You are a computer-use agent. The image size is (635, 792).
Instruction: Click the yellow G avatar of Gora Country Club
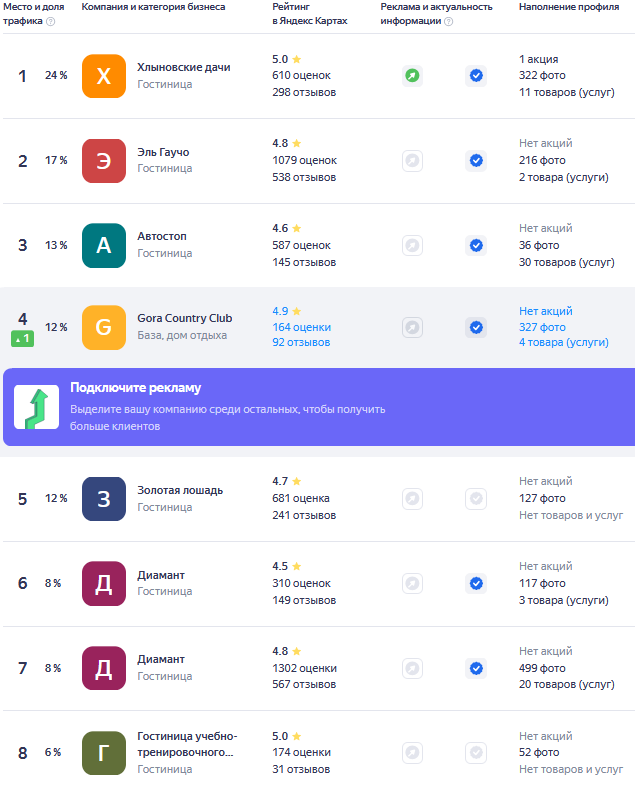point(104,327)
